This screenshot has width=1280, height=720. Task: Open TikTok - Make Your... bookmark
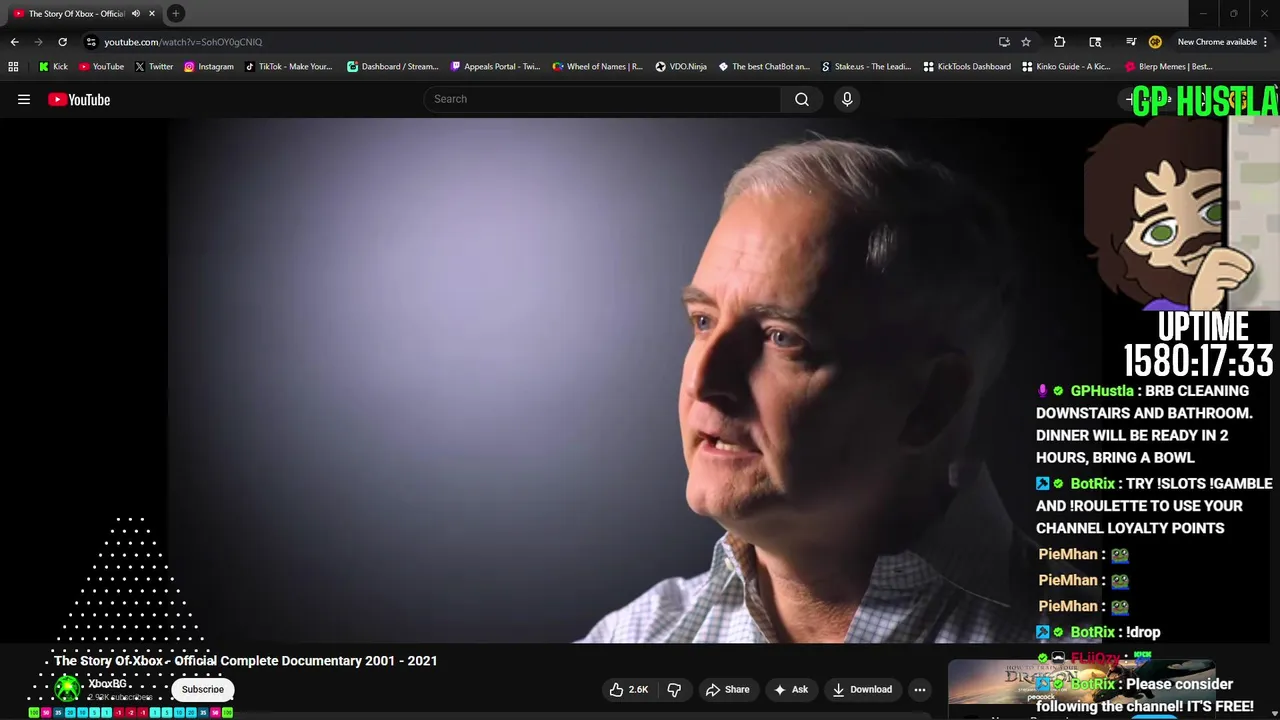pyautogui.click(x=288, y=67)
